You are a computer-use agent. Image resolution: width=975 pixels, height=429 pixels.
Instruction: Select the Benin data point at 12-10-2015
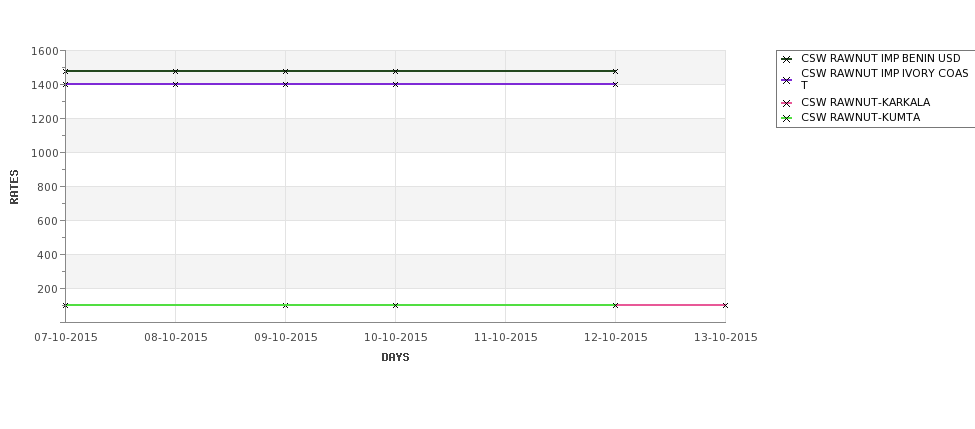click(615, 72)
